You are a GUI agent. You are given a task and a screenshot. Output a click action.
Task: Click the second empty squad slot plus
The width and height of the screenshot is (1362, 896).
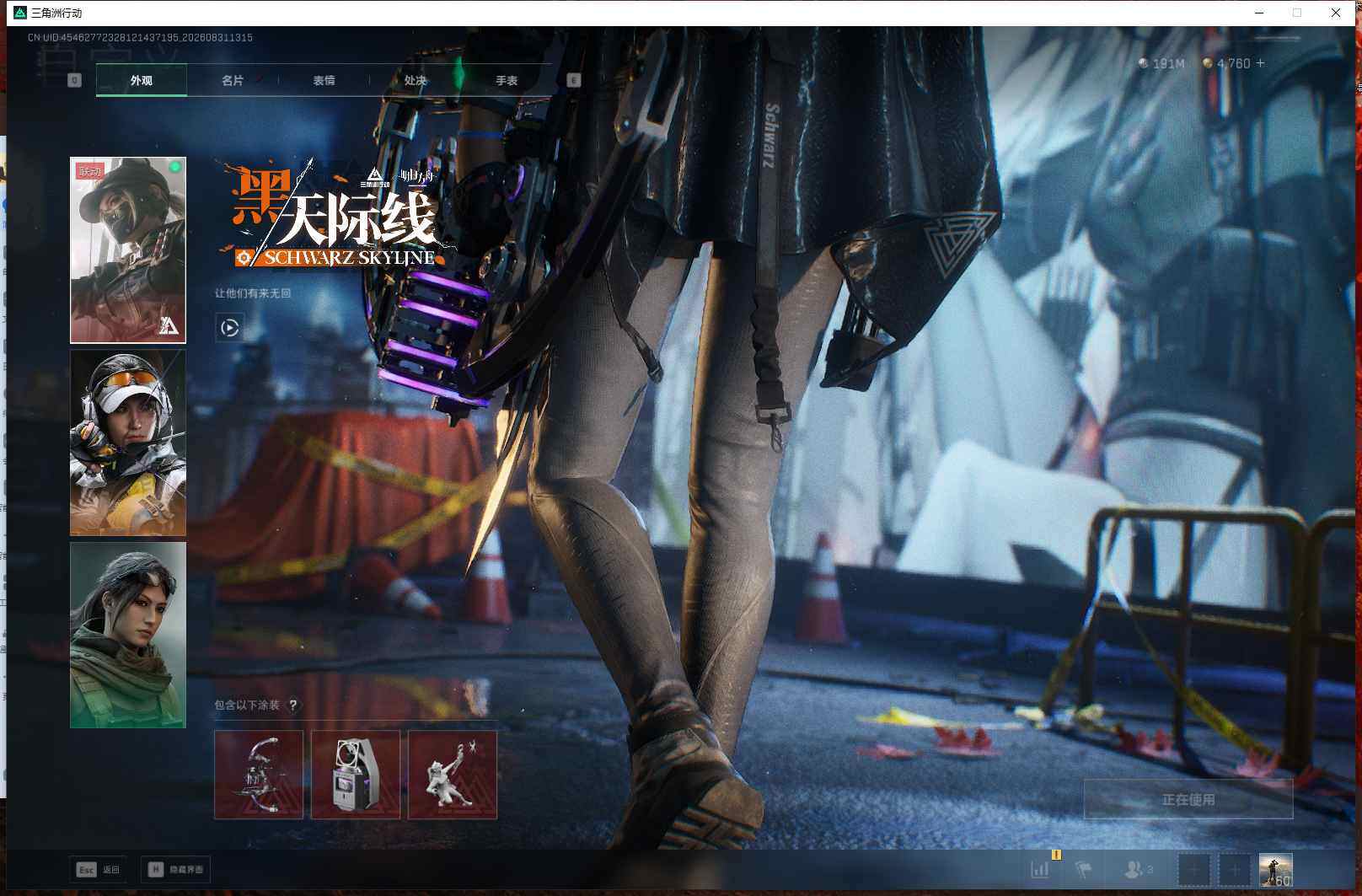(x=1235, y=870)
